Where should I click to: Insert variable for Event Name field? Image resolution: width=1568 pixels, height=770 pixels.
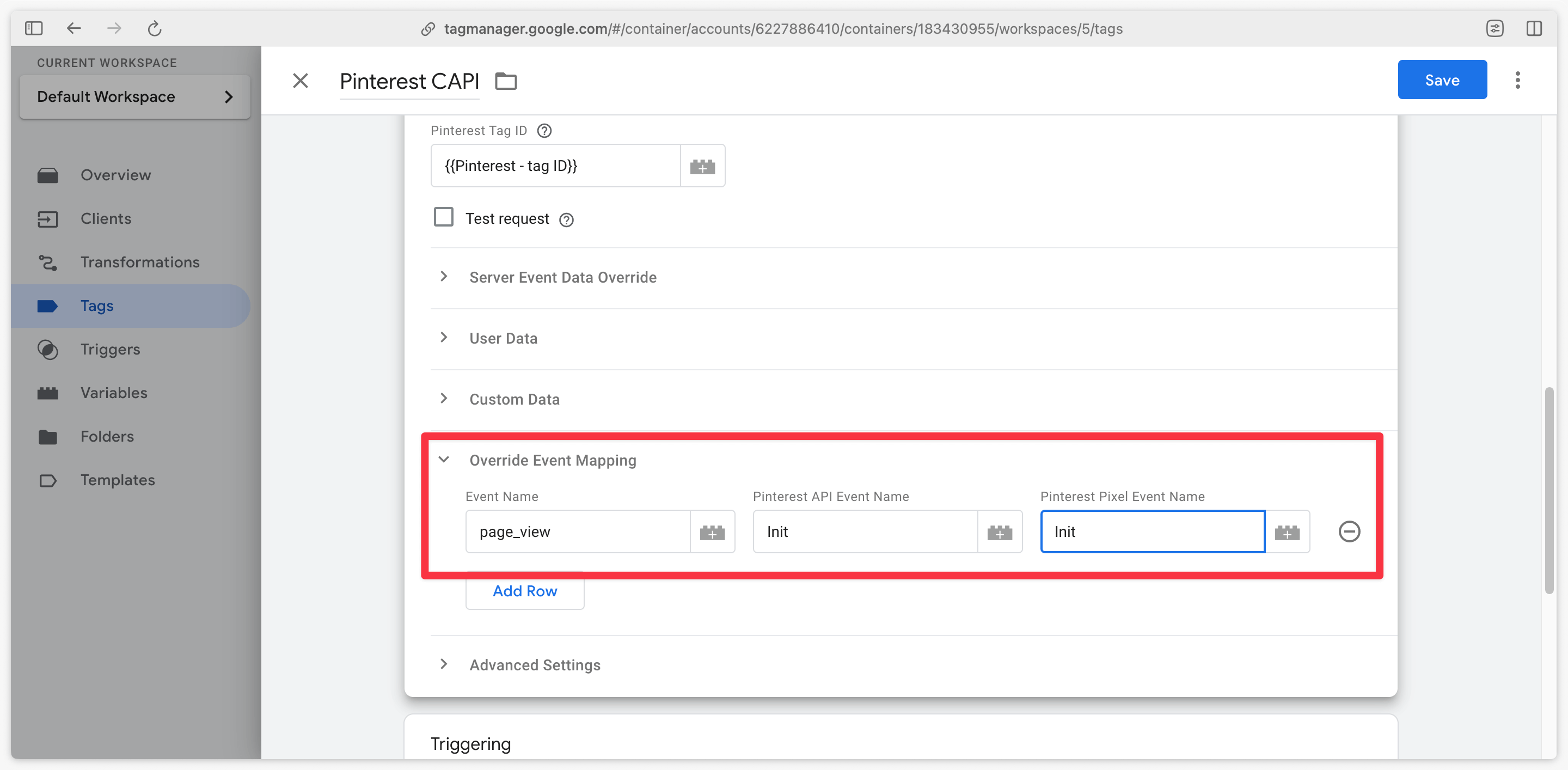712,532
